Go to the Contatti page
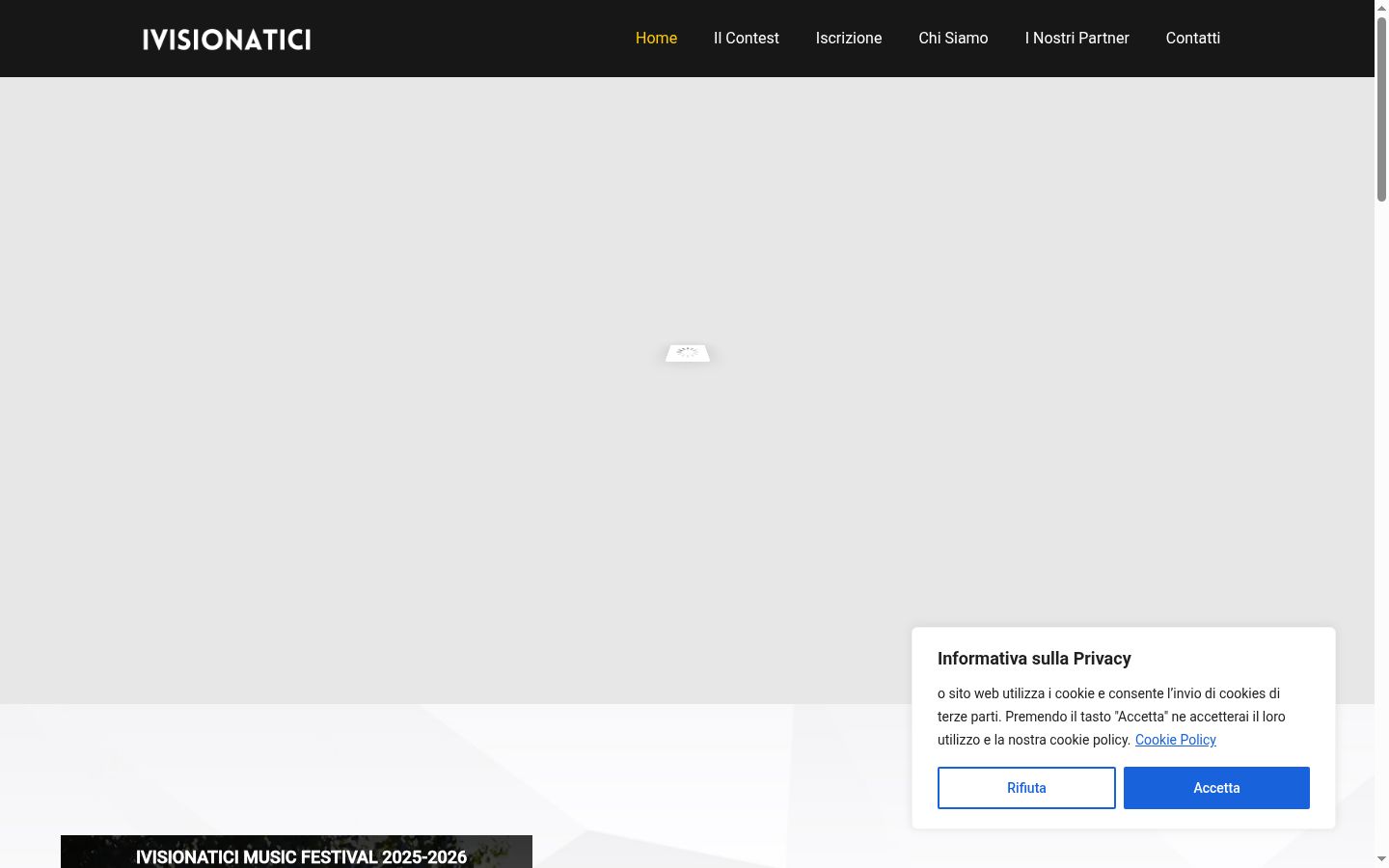 [x=1192, y=39]
